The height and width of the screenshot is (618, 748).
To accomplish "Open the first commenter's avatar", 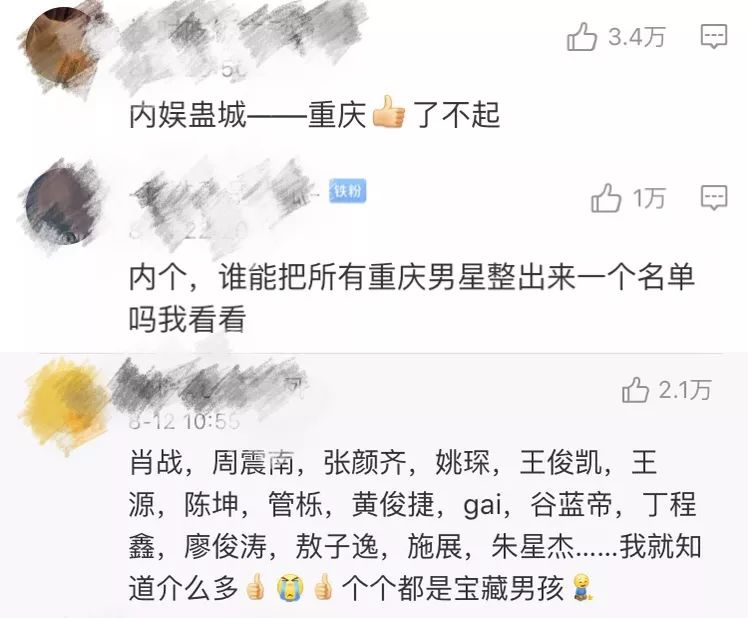I will (x=60, y=48).
